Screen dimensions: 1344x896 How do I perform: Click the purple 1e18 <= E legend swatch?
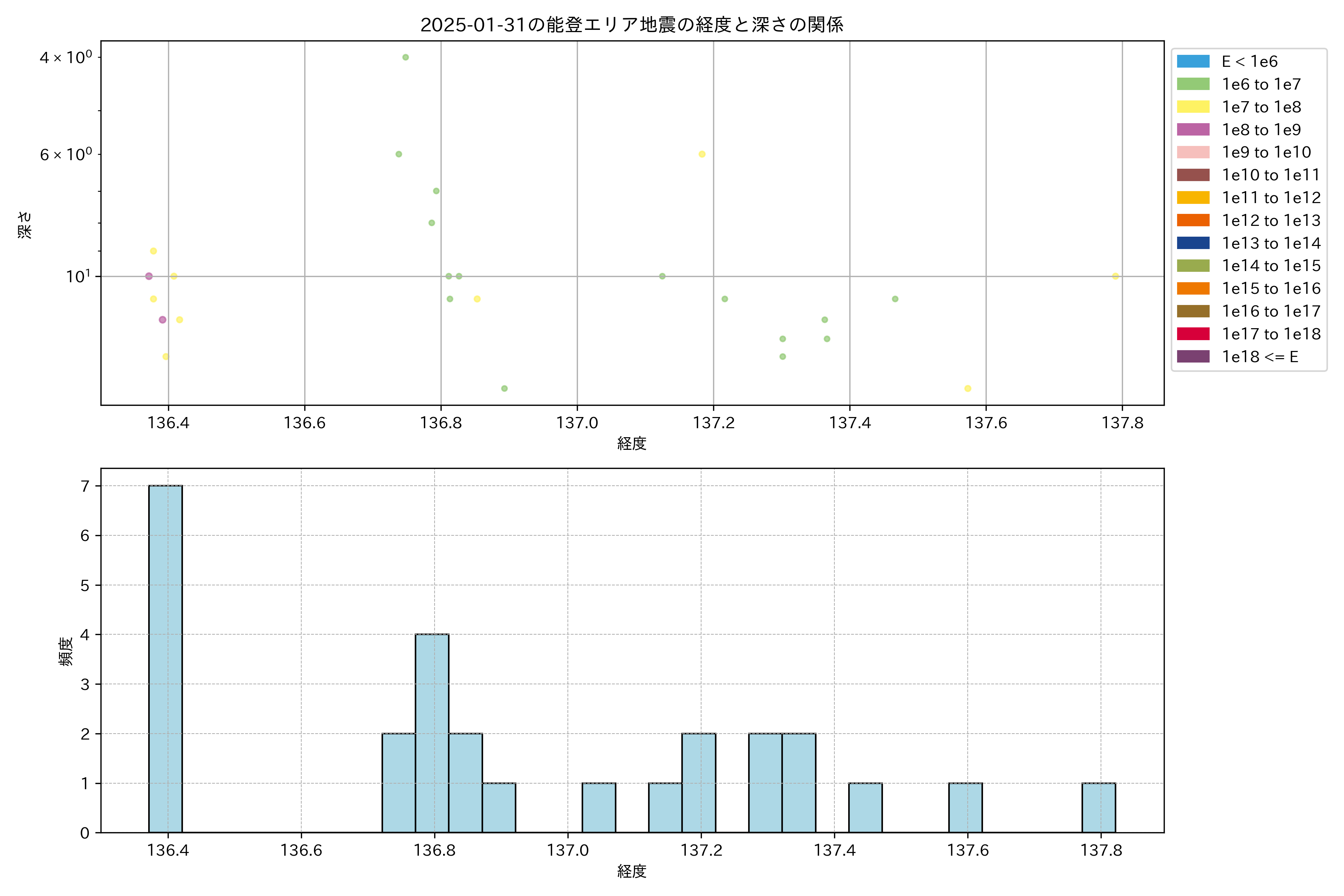[x=1193, y=357]
